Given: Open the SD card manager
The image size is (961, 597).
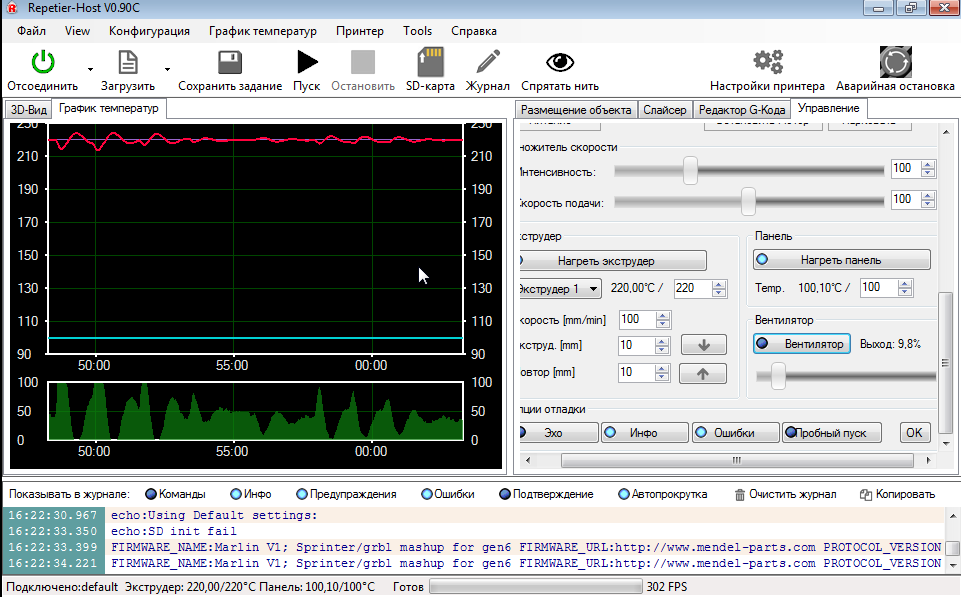Looking at the screenshot, I should 430,63.
